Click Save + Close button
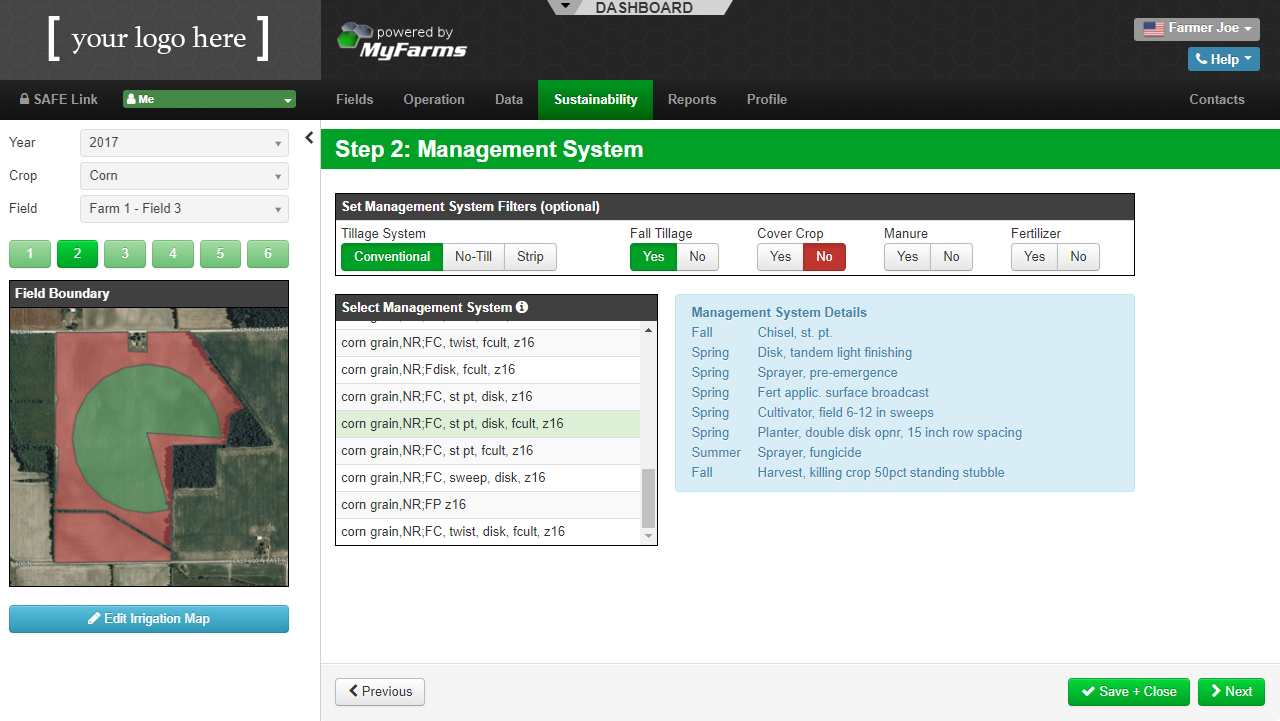The width and height of the screenshot is (1280, 721). coord(1129,692)
